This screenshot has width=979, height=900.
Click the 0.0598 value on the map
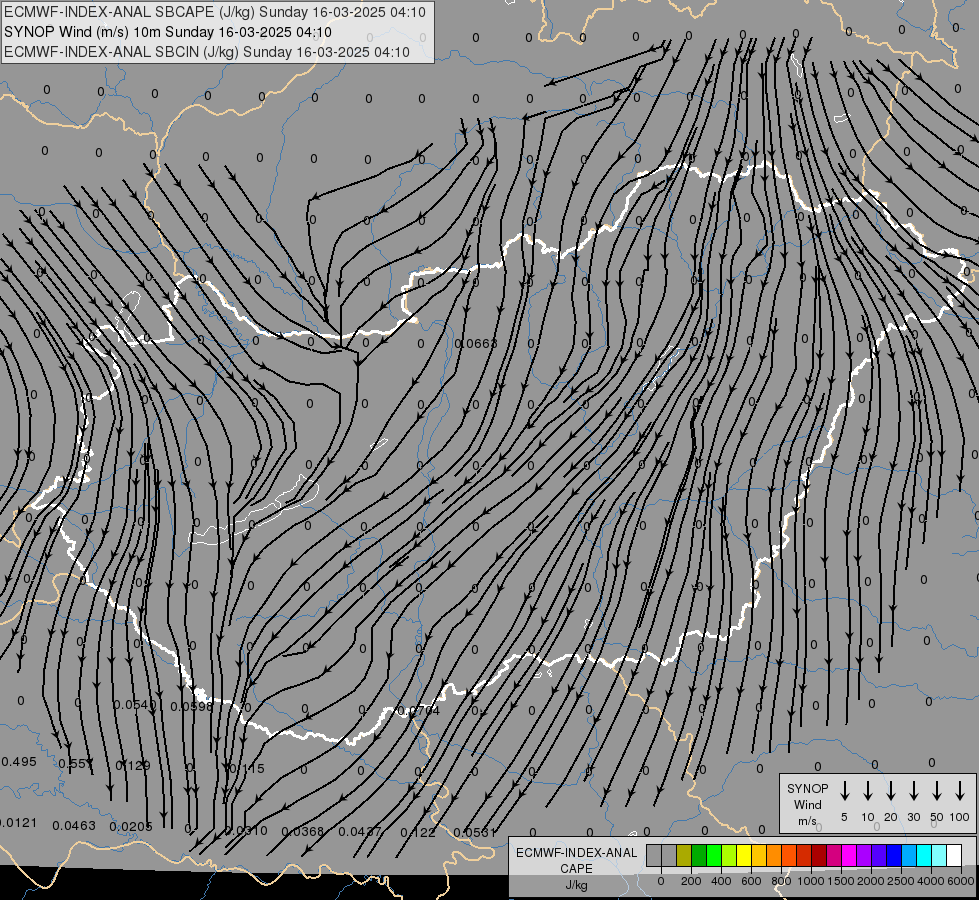(x=192, y=706)
